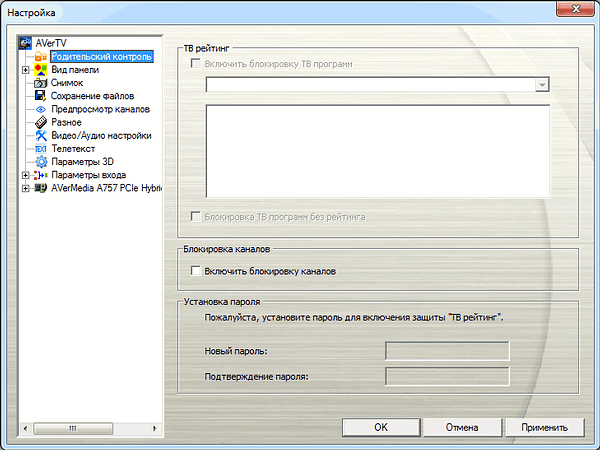600x450 pixels.
Task: Click the tree scrollbar right arrow
Action: point(155,428)
